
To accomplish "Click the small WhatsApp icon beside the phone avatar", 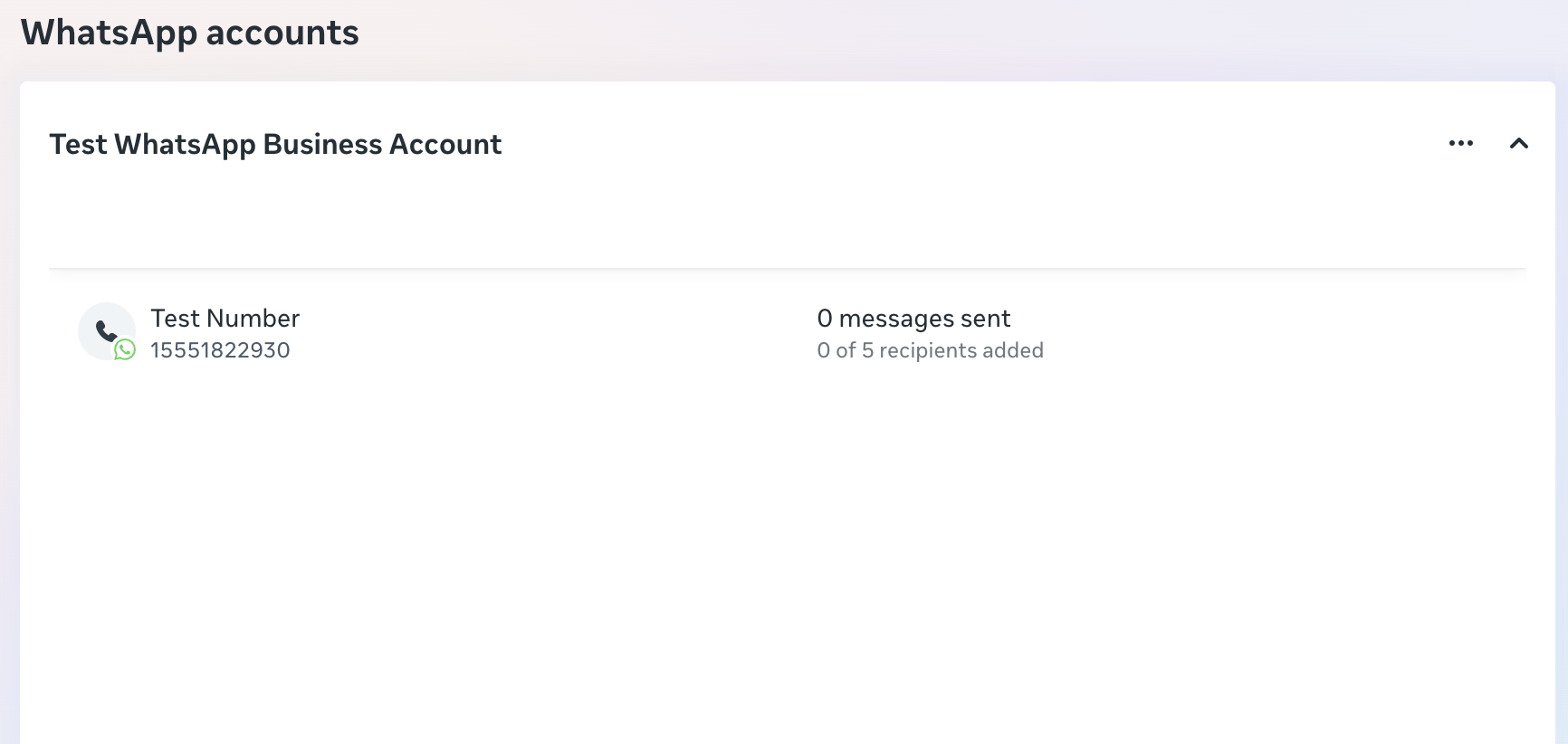I will pyautogui.click(x=125, y=349).
